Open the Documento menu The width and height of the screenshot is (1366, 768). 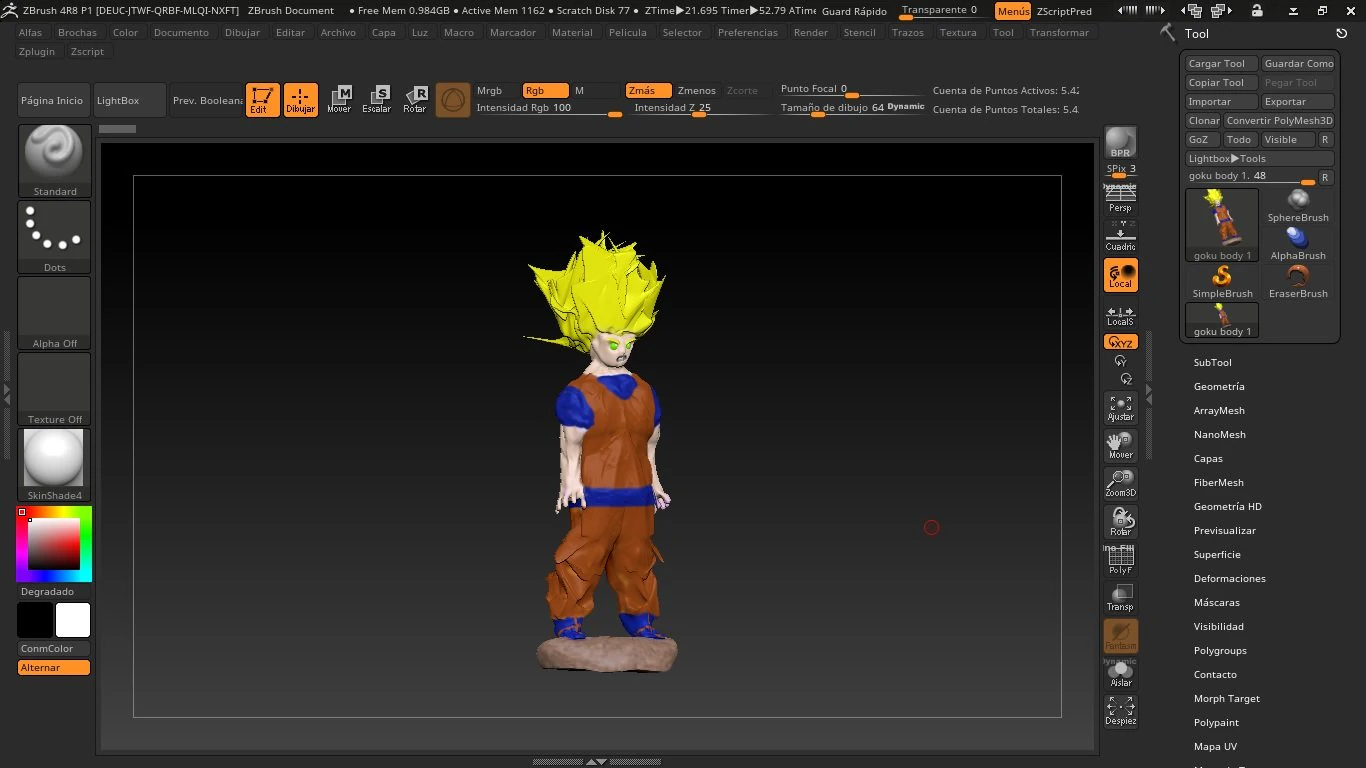click(x=181, y=32)
